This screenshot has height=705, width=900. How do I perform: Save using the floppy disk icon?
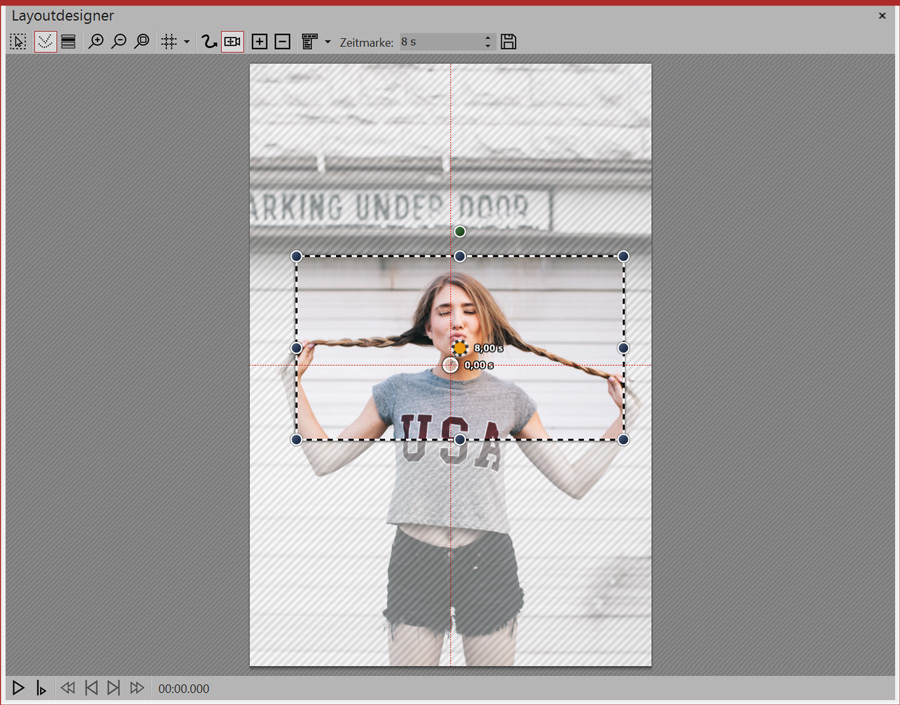[509, 42]
